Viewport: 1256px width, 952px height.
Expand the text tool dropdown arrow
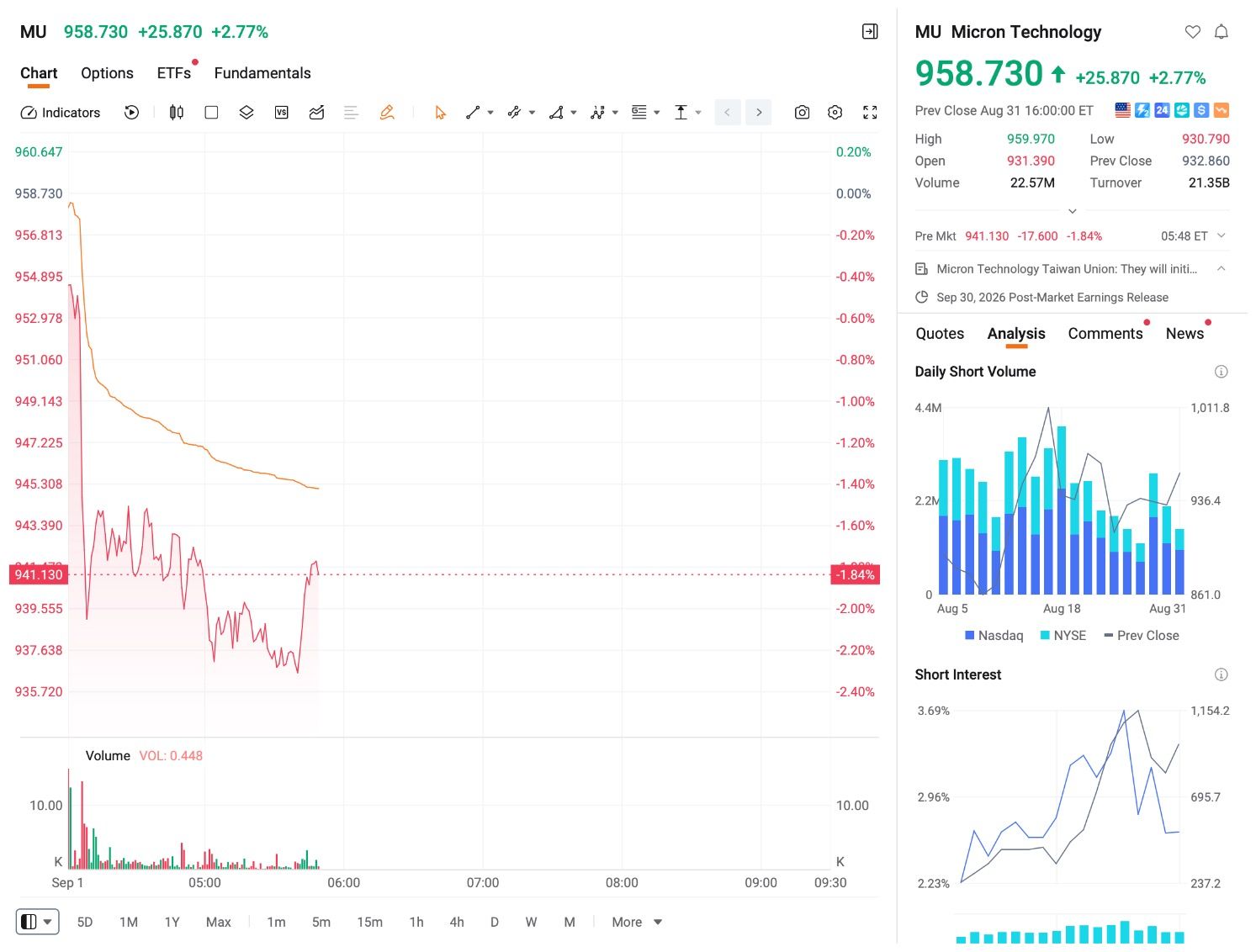click(698, 113)
